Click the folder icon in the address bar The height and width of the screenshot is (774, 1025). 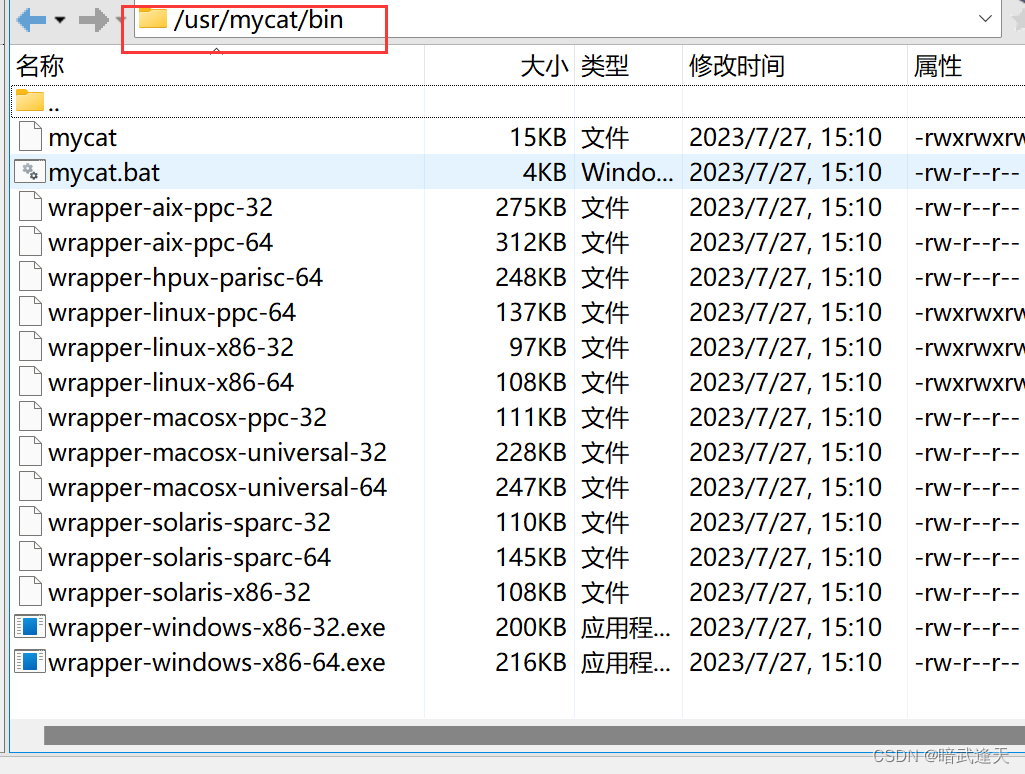(x=153, y=18)
